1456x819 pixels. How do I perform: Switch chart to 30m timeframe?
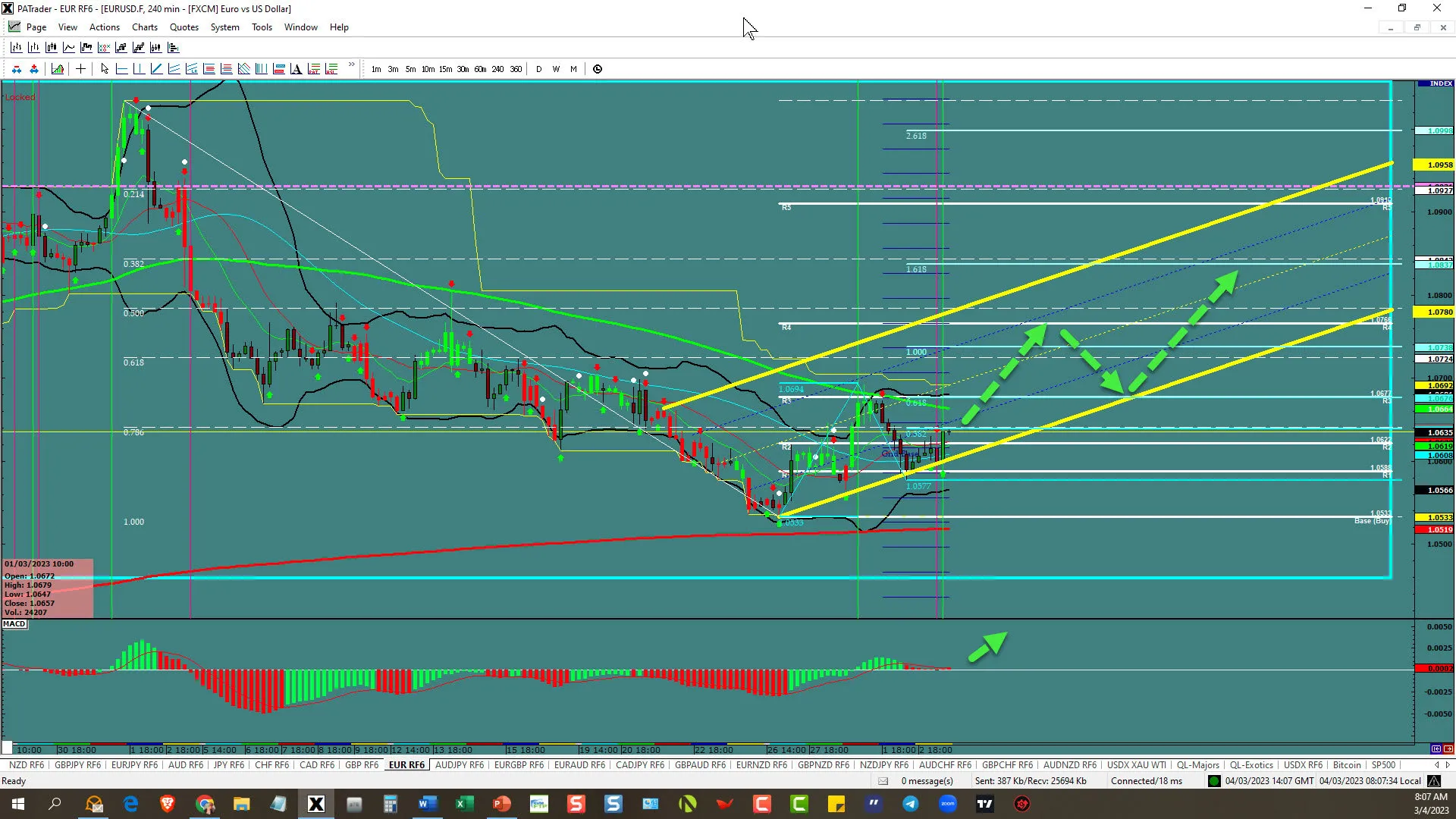click(x=463, y=69)
